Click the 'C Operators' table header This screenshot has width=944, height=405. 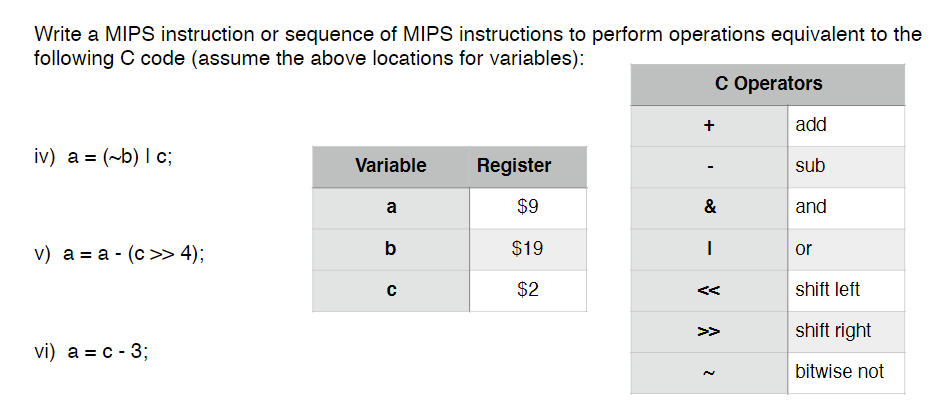(768, 84)
